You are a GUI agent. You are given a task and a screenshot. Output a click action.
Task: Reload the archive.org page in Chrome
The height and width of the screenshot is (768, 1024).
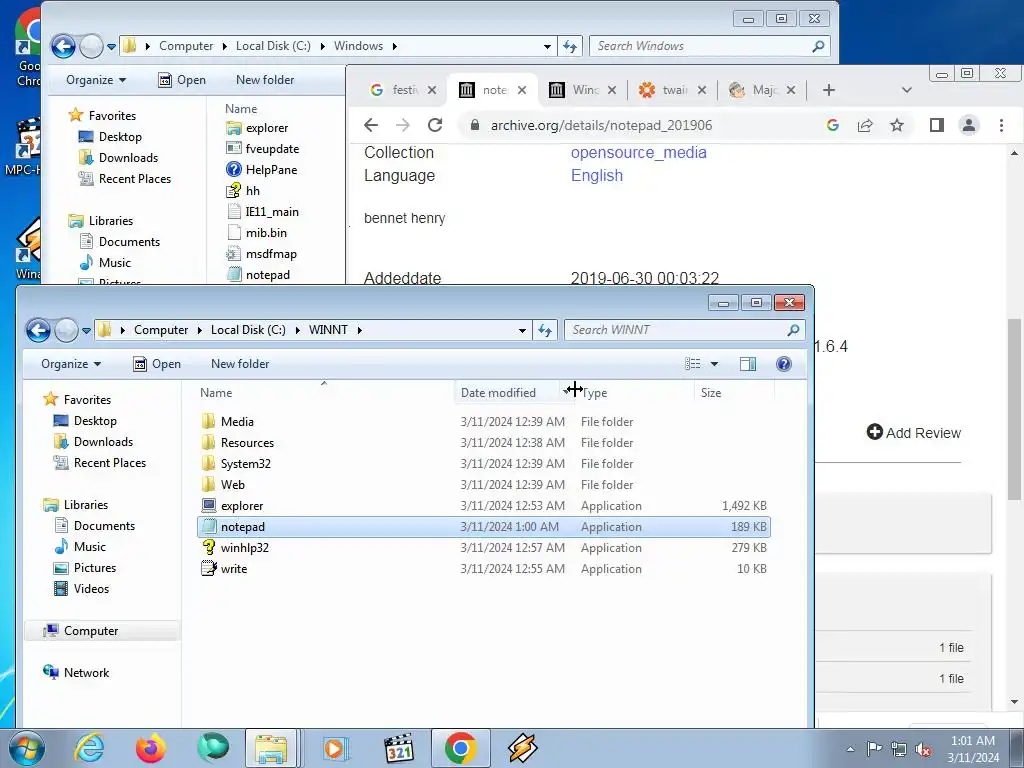[x=435, y=125]
